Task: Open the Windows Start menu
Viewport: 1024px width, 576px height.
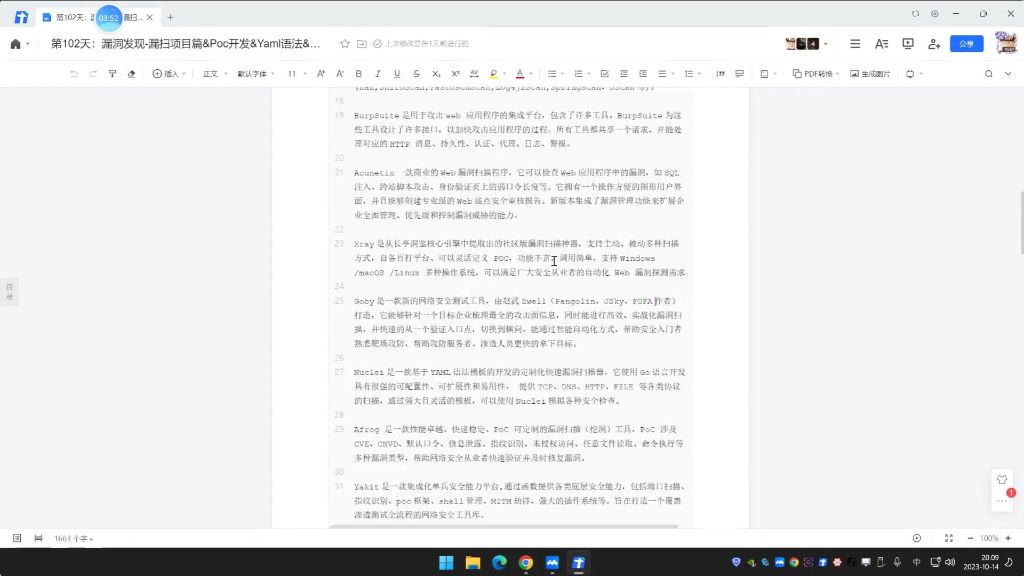Action: point(446,562)
